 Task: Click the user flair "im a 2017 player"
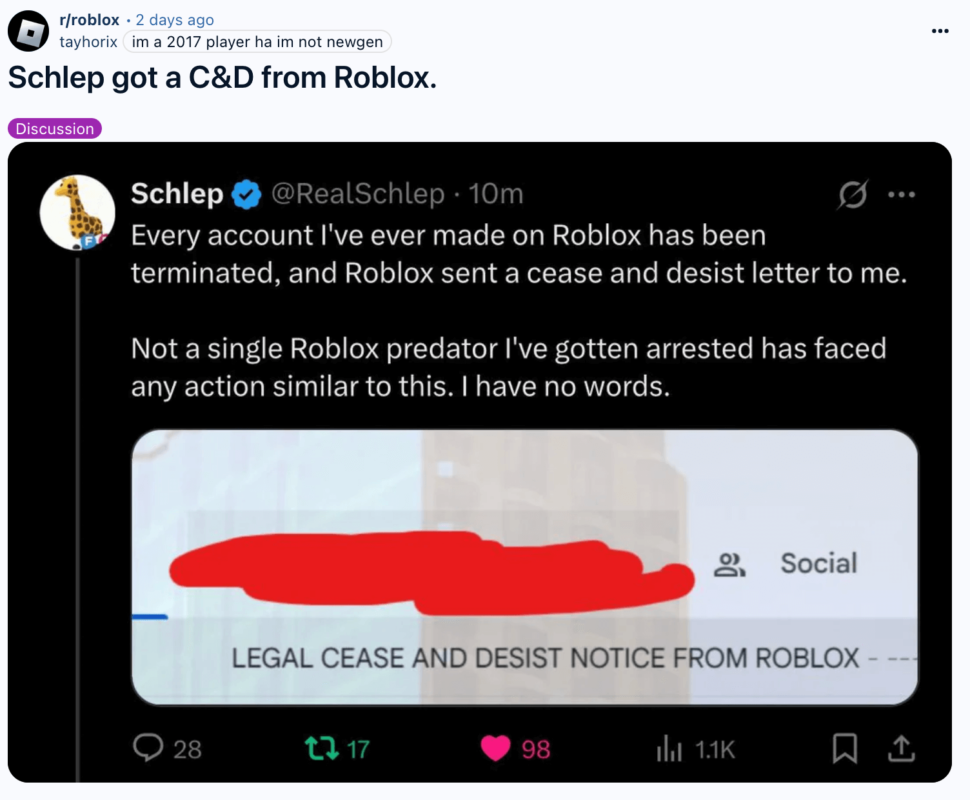258,41
